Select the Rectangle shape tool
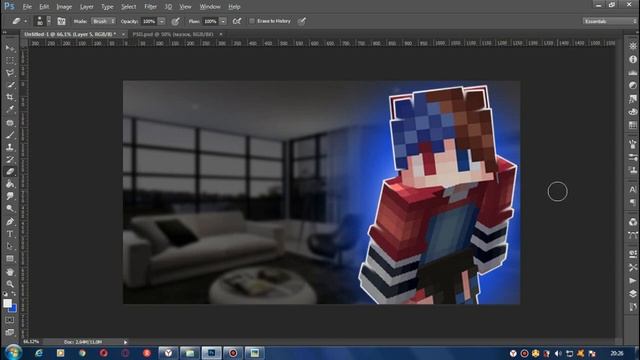This screenshot has height=360, width=640. (x=10, y=258)
